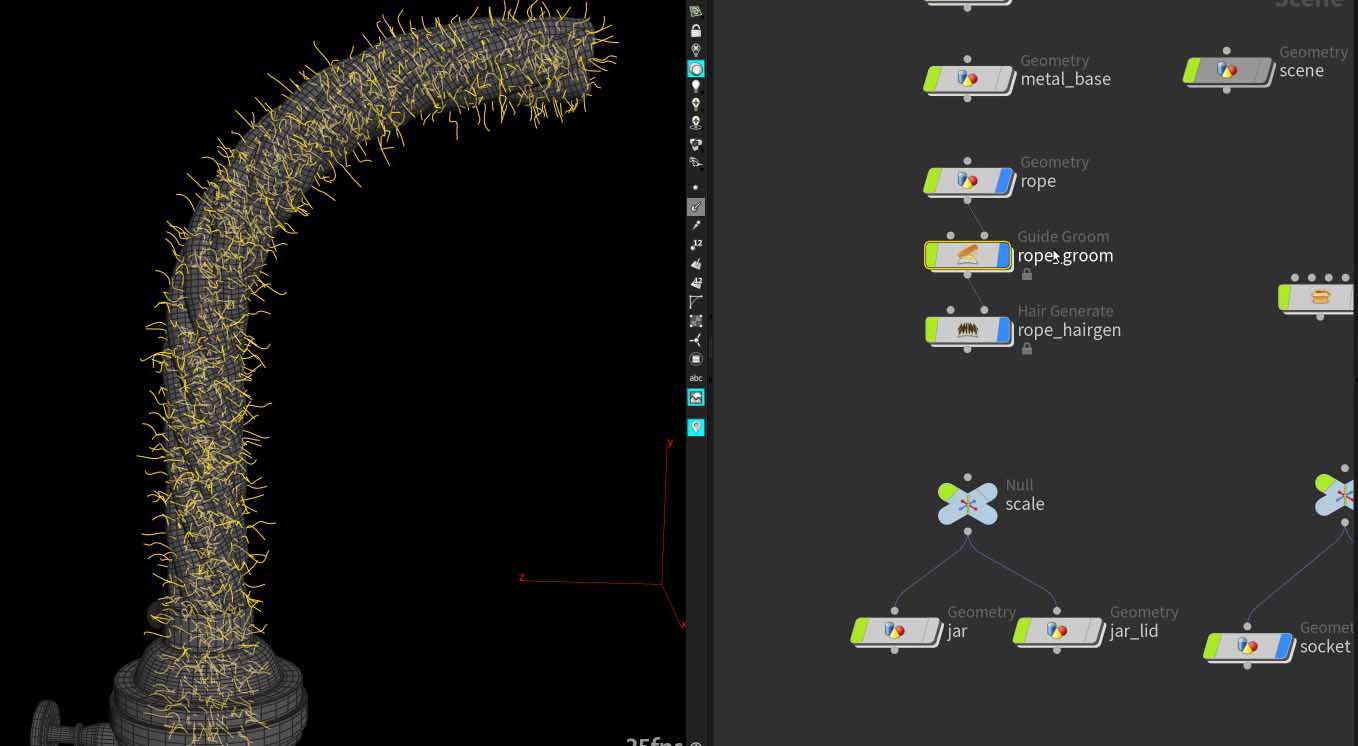Toggle point numbers display icon showing 12
1358x746 pixels.
696,244
